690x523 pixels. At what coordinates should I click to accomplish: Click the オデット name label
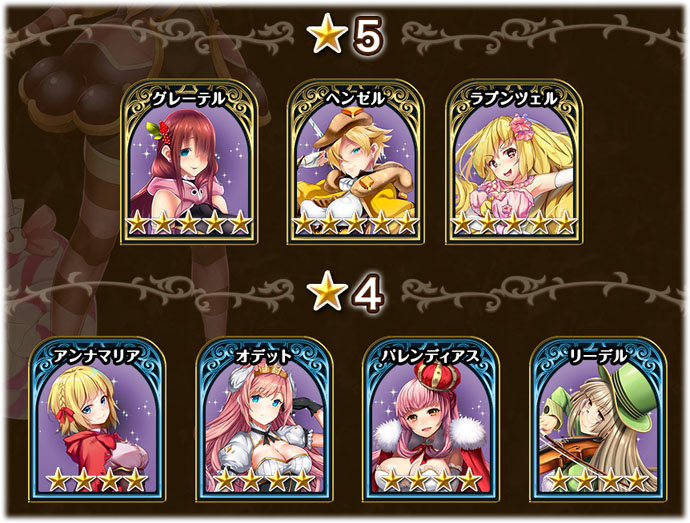coord(264,357)
